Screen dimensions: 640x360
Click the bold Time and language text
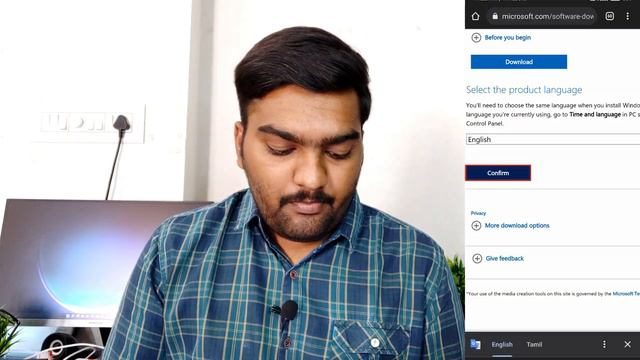click(x=595, y=115)
